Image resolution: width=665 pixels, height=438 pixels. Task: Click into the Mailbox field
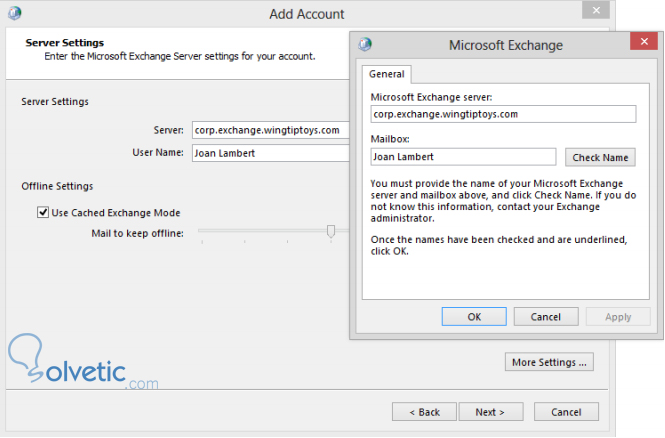[462, 157]
